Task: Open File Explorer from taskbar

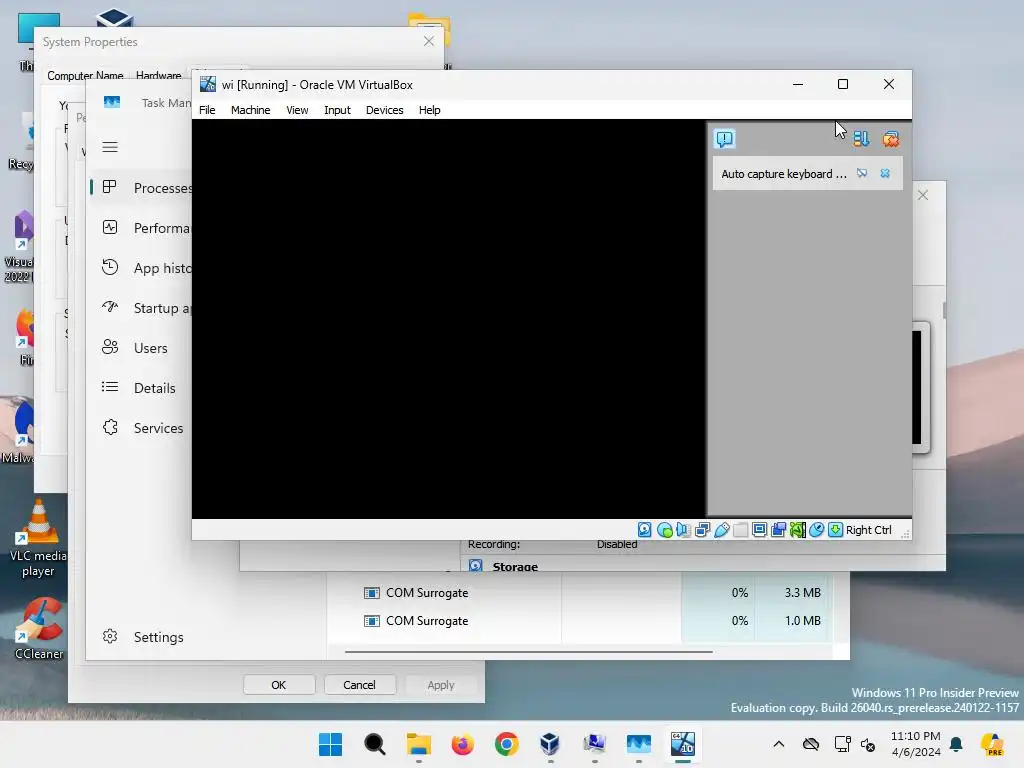Action: 419,744
